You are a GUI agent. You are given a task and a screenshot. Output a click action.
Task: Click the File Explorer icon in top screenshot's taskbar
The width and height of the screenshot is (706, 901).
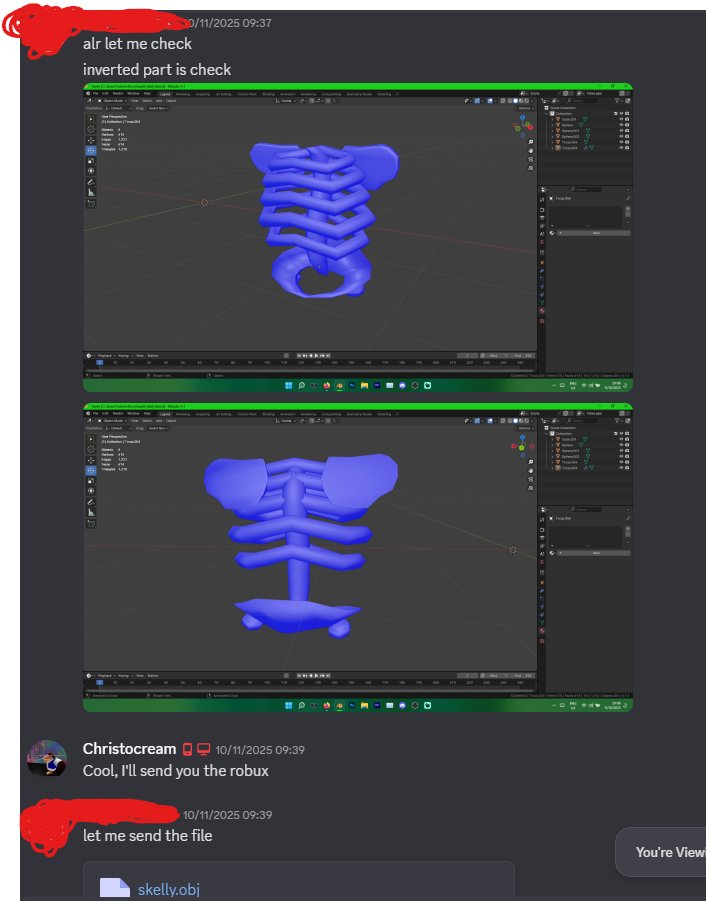tap(364, 386)
